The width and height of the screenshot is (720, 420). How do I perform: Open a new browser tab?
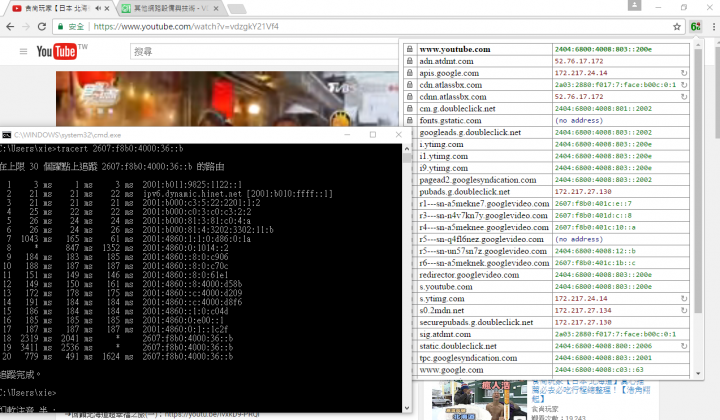pos(236,8)
